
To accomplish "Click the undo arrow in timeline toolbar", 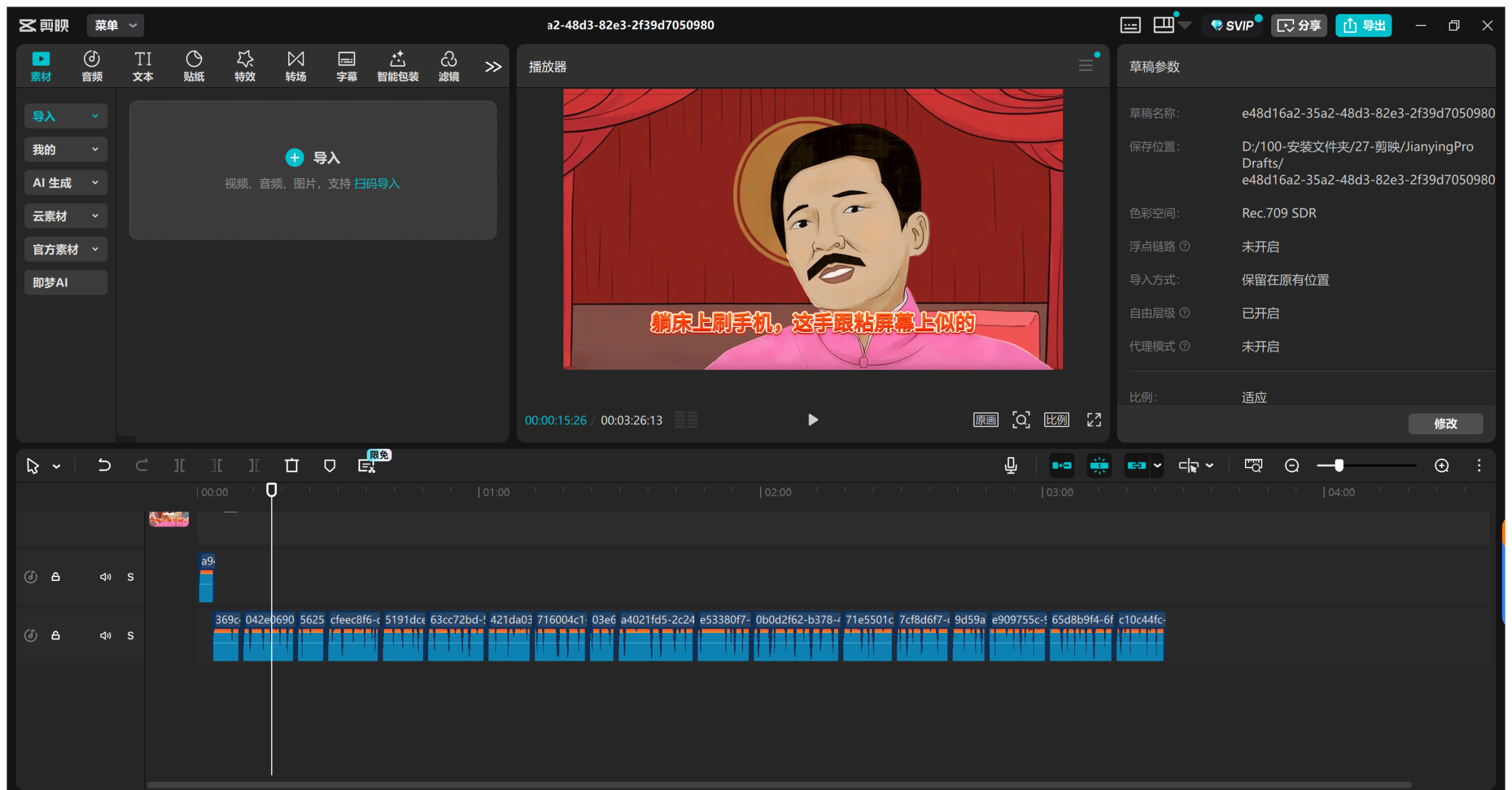I will [x=104, y=466].
